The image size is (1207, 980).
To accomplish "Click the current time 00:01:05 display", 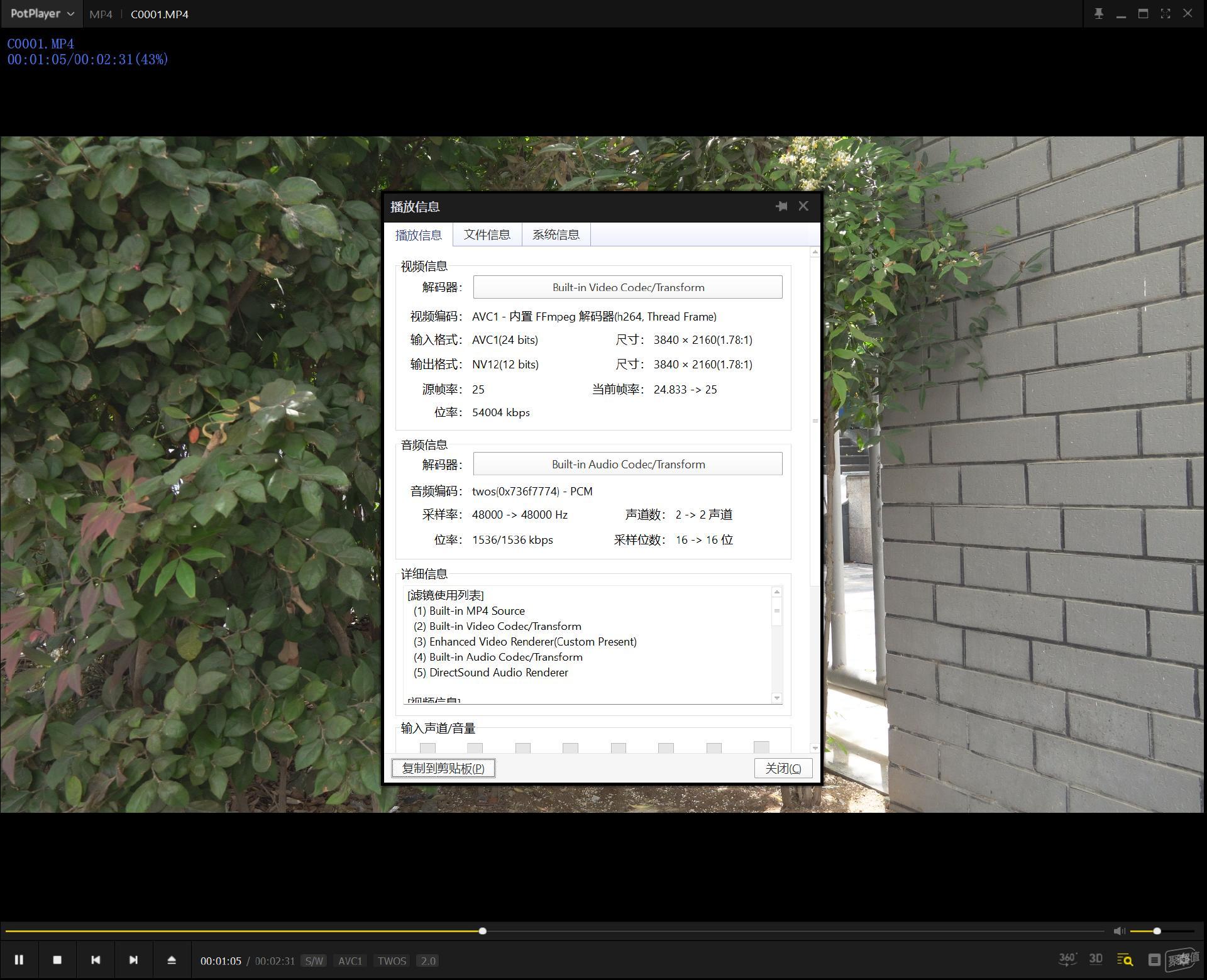I will coord(221,961).
